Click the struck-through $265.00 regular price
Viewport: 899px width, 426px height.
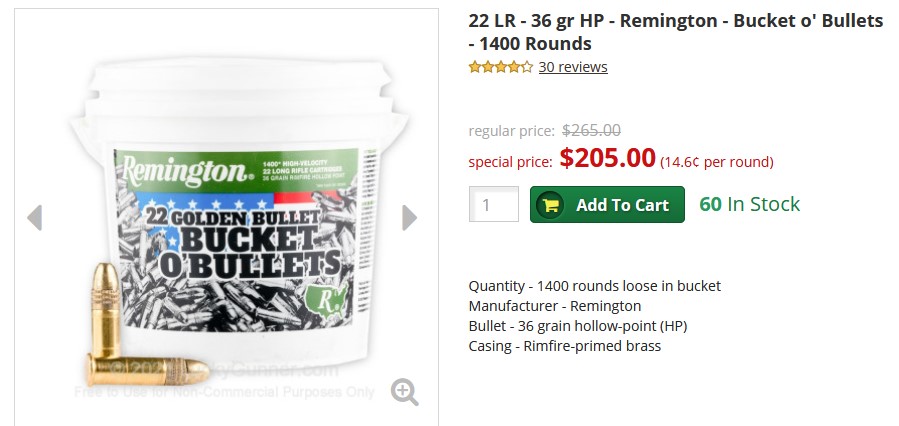(x=591, y=131)
